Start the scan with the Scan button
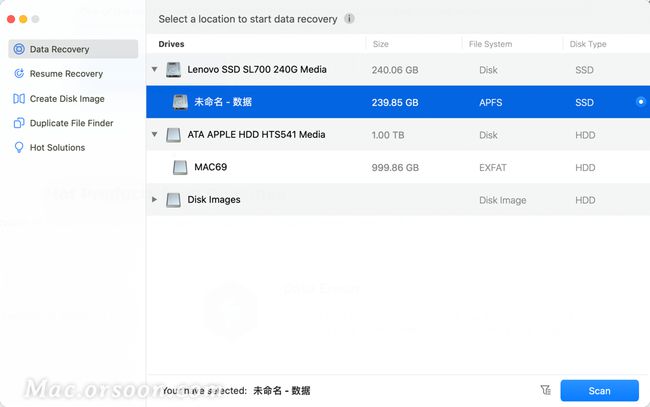 [599, 390]
